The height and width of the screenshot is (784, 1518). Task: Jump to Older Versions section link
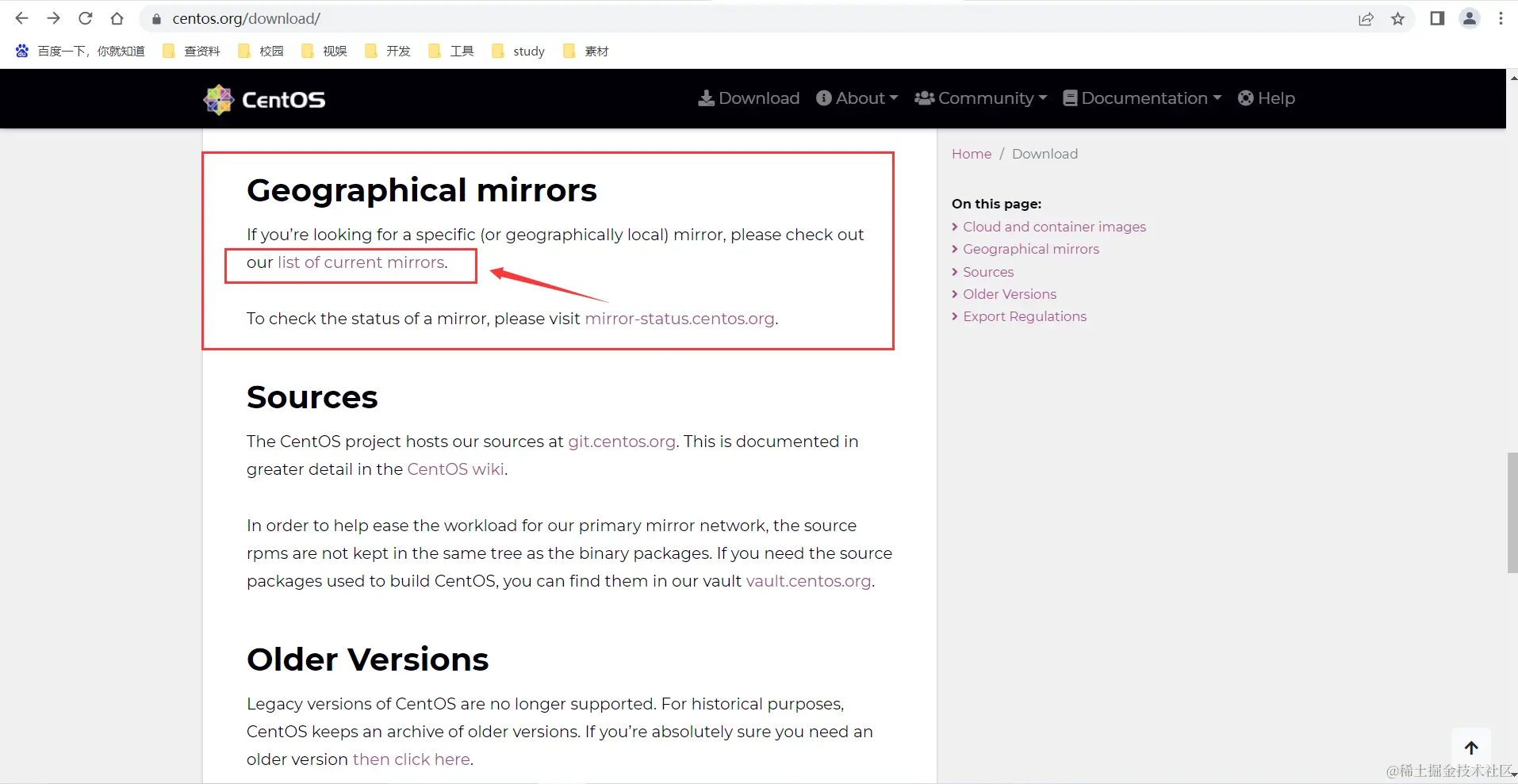pos(1010,294)
